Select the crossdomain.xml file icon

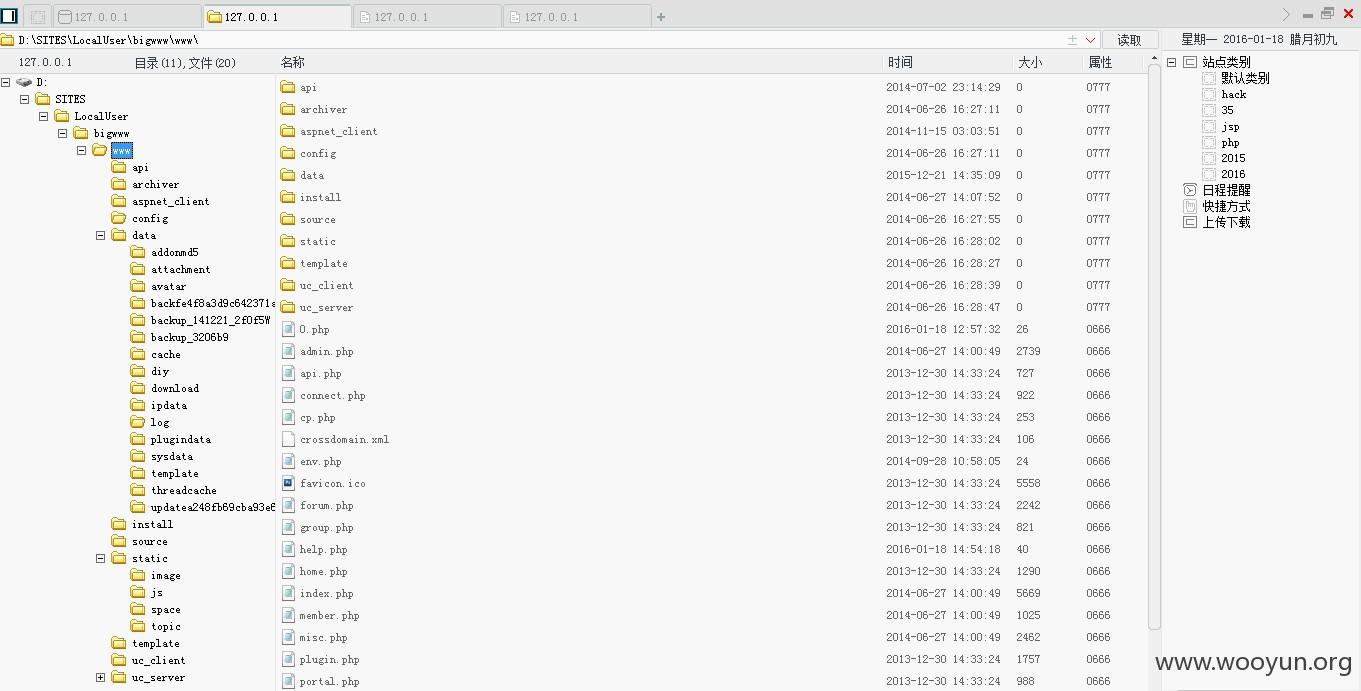(x=288, y=439)
